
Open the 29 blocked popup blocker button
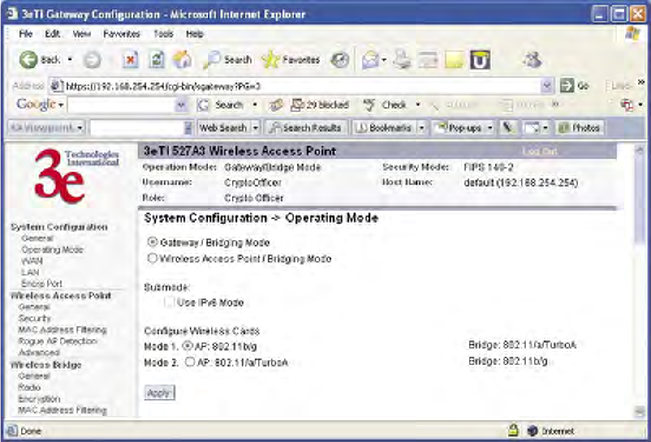pyautogui.click(x=320, y=105)
